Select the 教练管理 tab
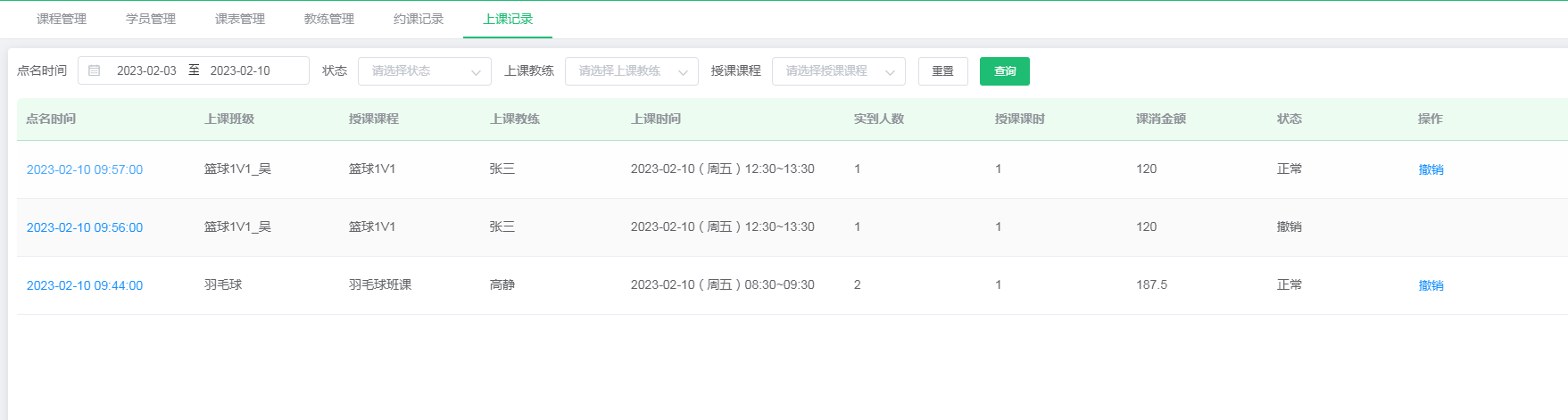Viewport: 1568px width, 420px height. click(329, 19)
